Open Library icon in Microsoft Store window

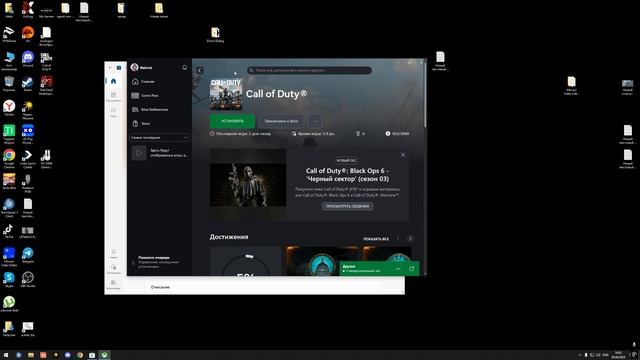click(x=113, y=284)
